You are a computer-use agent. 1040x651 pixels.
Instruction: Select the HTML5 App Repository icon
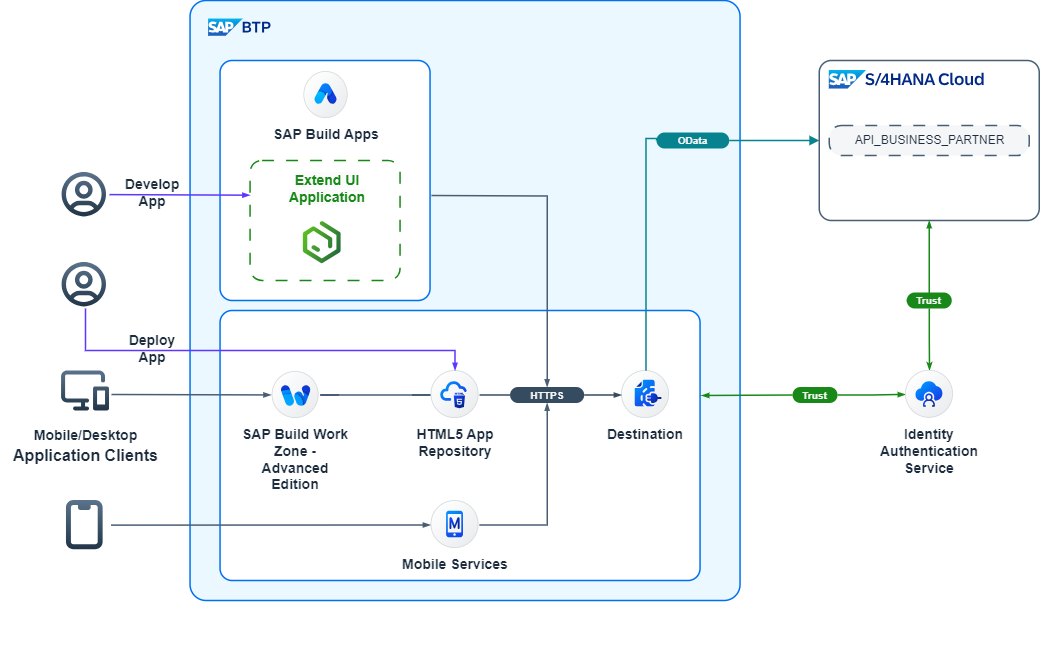pyautogui.click(x=454, y=395)
